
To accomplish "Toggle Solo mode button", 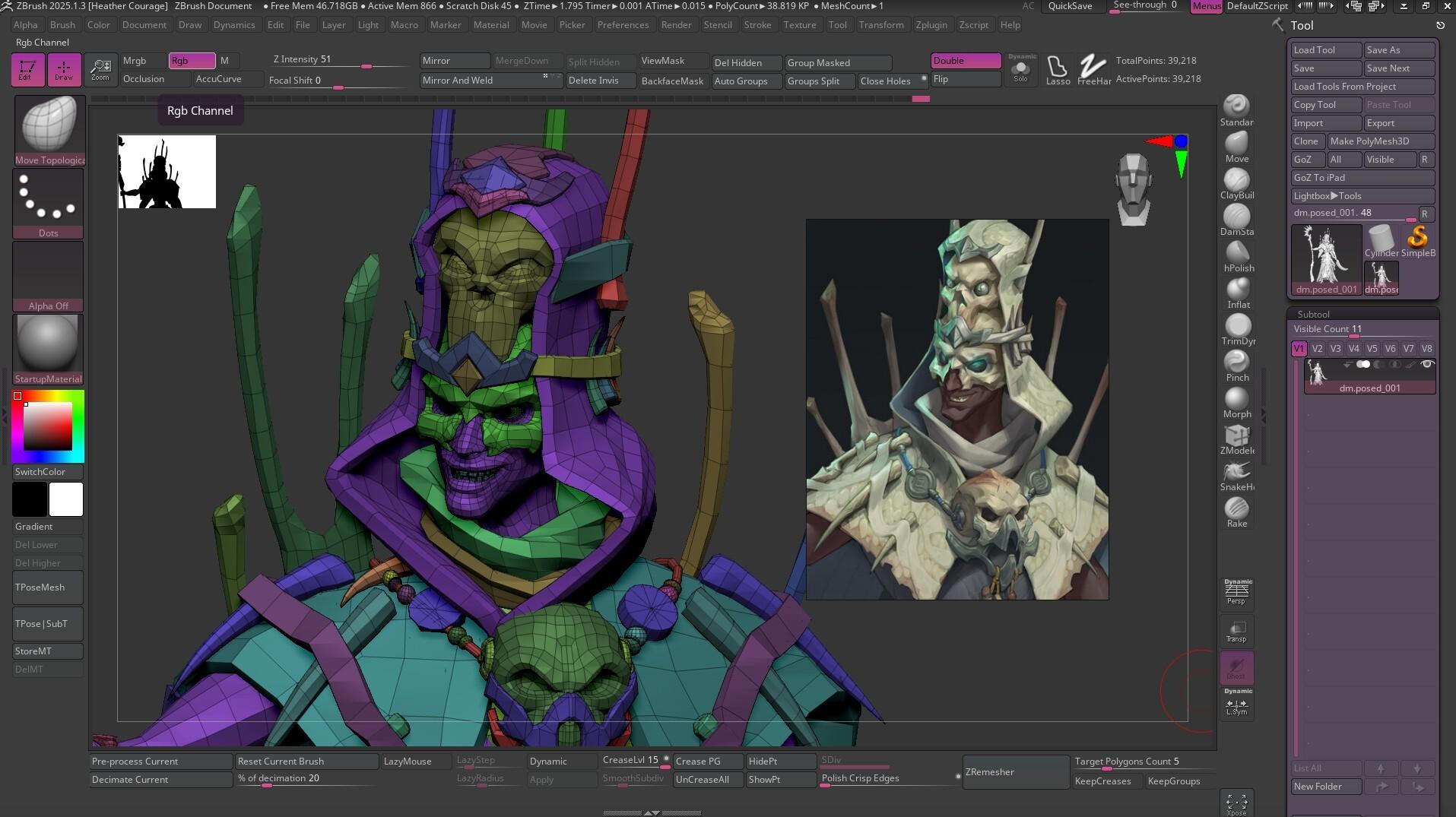I will tap(1021, 69).
